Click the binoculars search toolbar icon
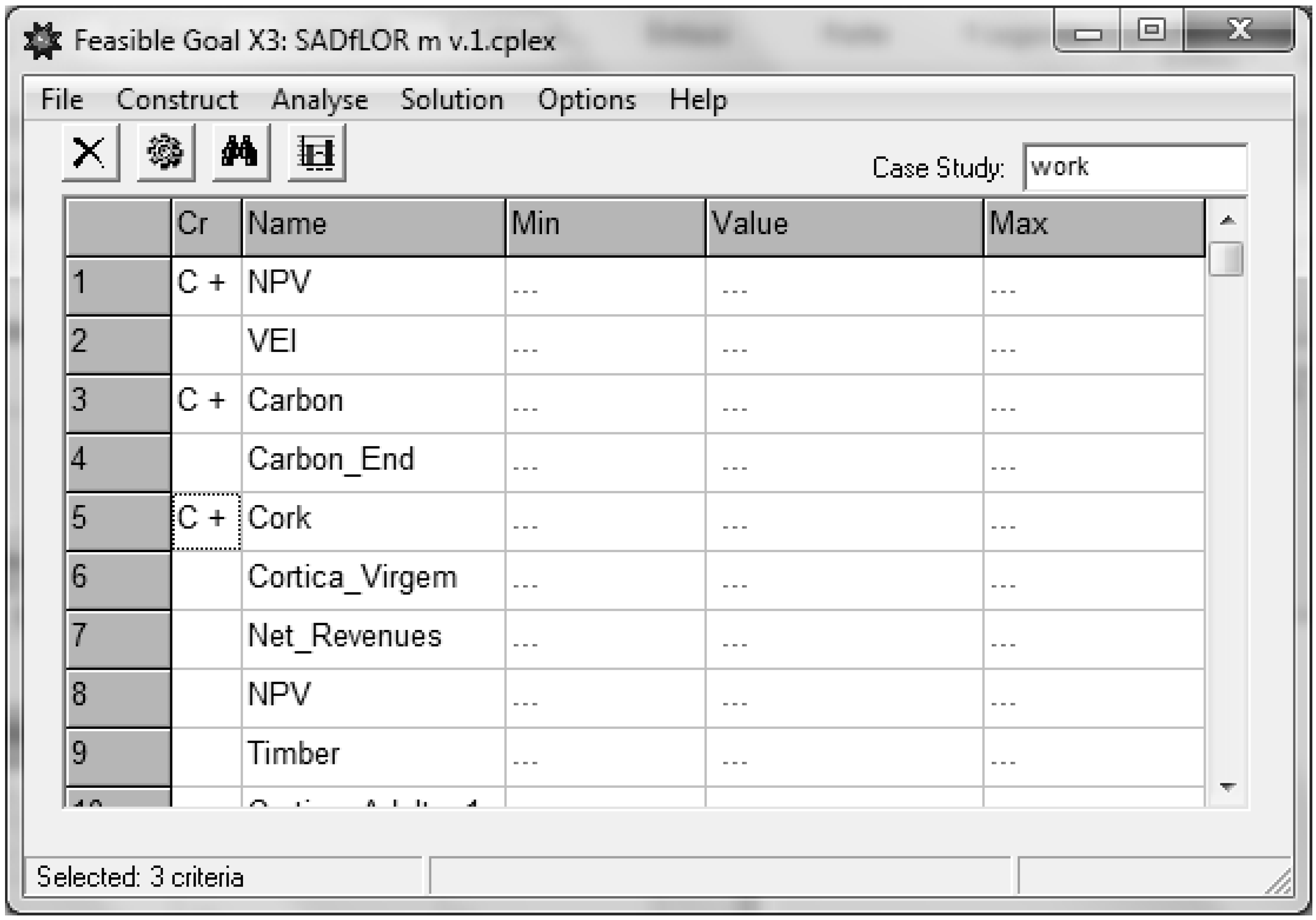 click(x=241, y=152)
